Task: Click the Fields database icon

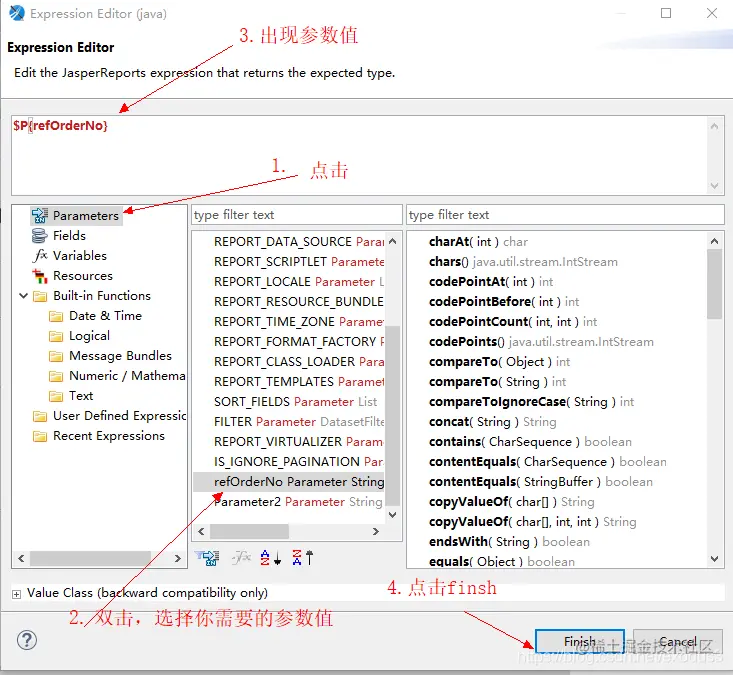Action: [40, 236]
